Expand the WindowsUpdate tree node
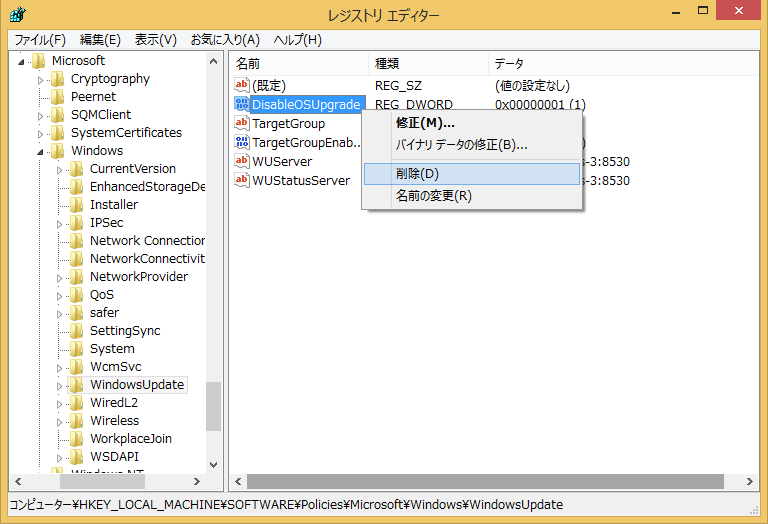Image resolution: width=768 pixels, height=524 pixels. click(59, 386)
